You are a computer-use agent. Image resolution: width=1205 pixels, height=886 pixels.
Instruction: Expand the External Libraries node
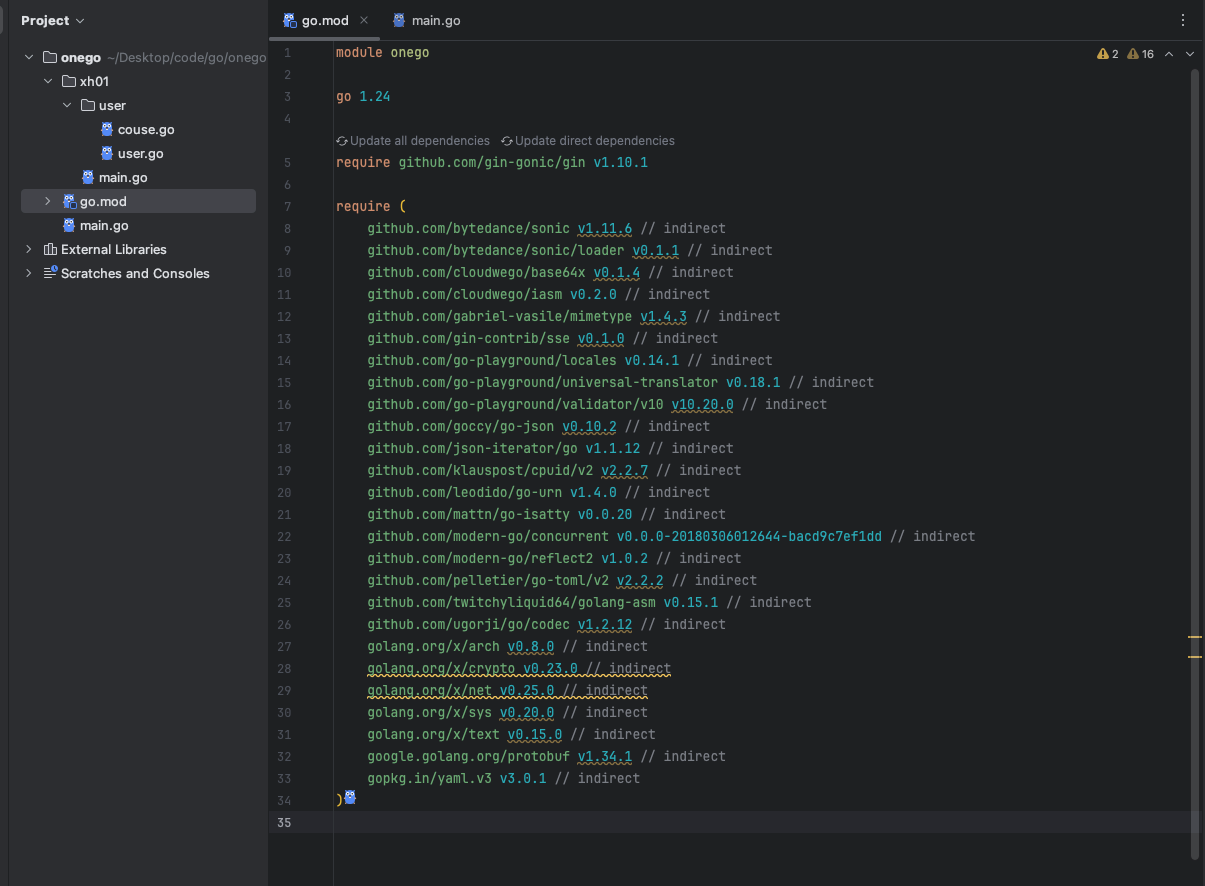[29, 249]
